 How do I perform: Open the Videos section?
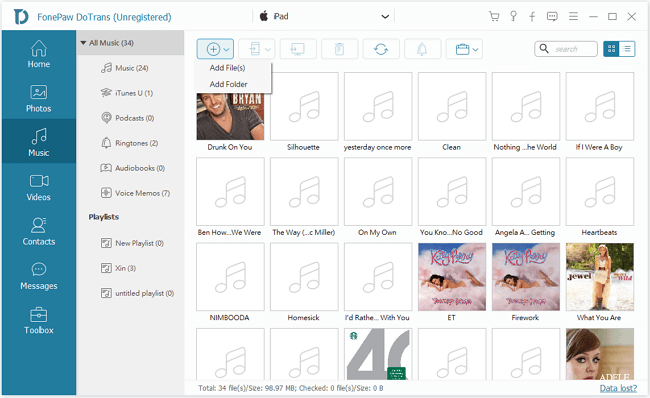(x=39, y=187)
